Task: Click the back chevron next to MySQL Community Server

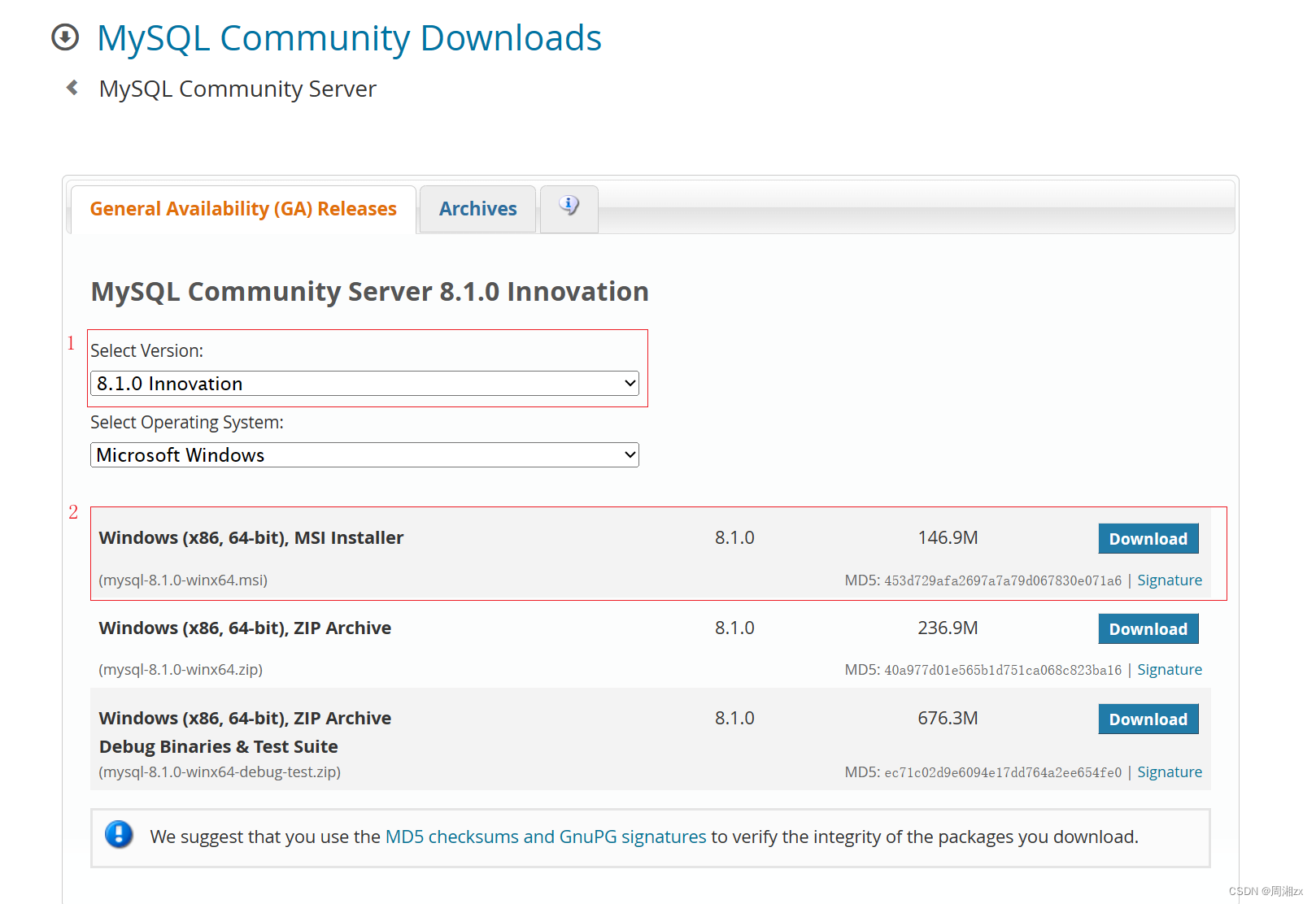Action: coord(72,87)
